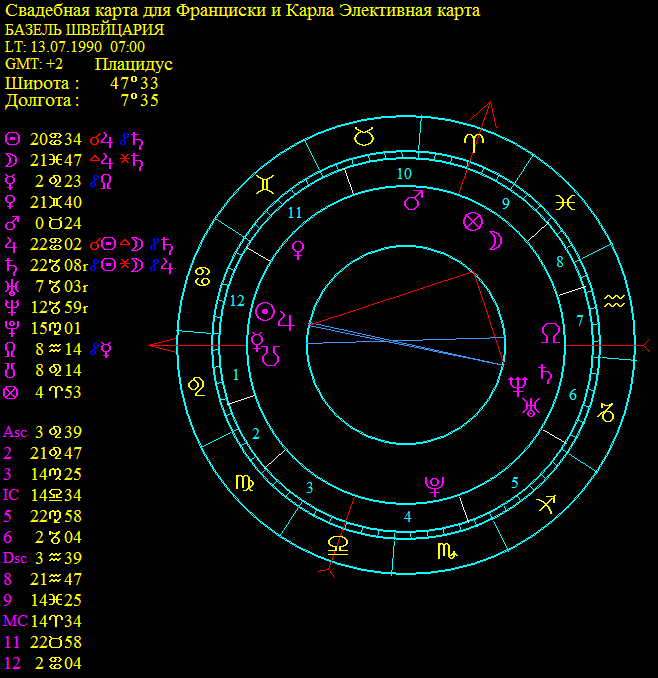Click the South Node glyph inside the wheel
This screenshot has width=658, height=678.
(271, 356)
